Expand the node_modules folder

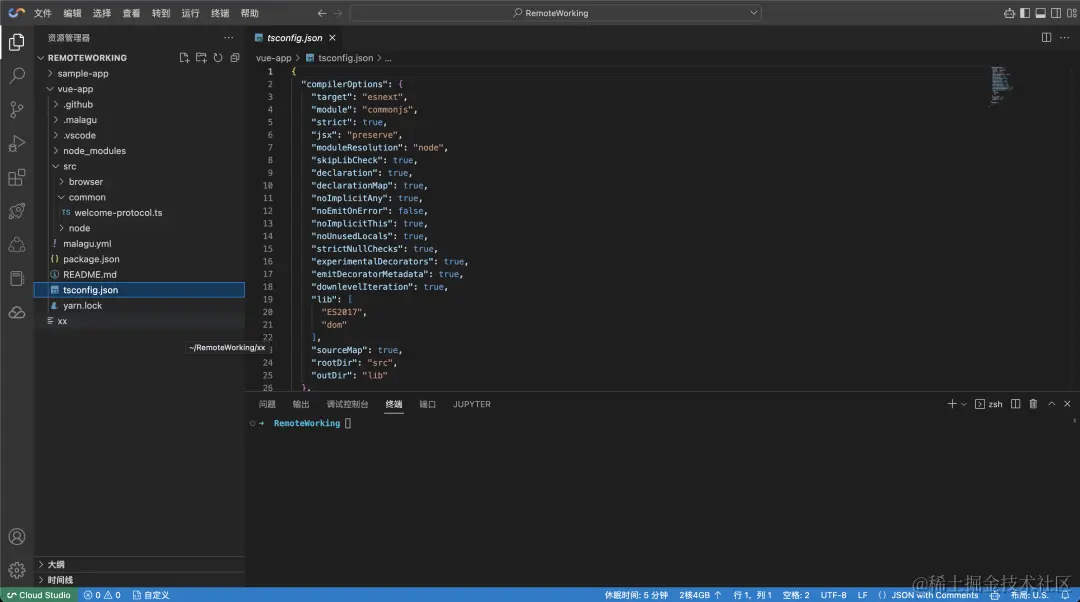(x=139, y=151)
